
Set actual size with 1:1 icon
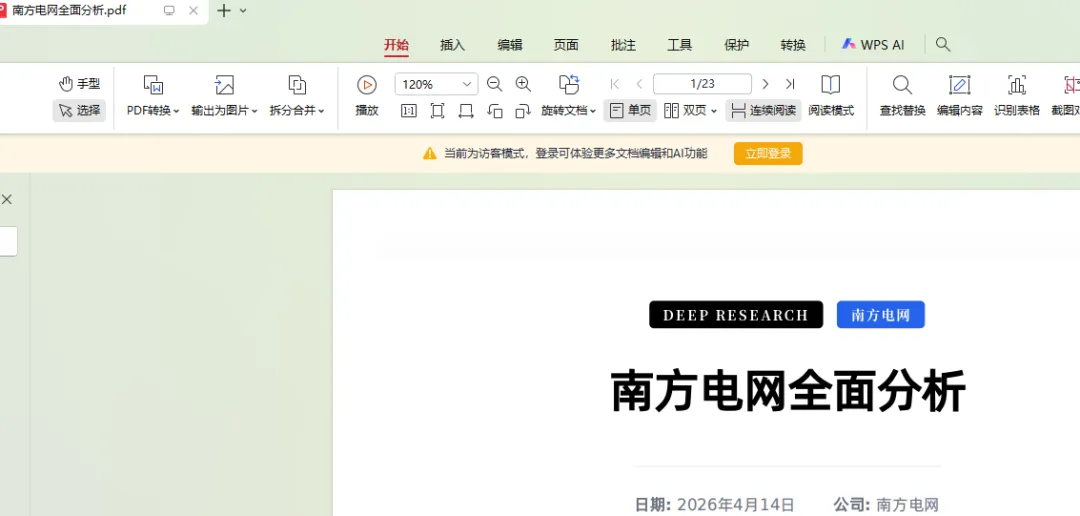(x=408, y=110)
